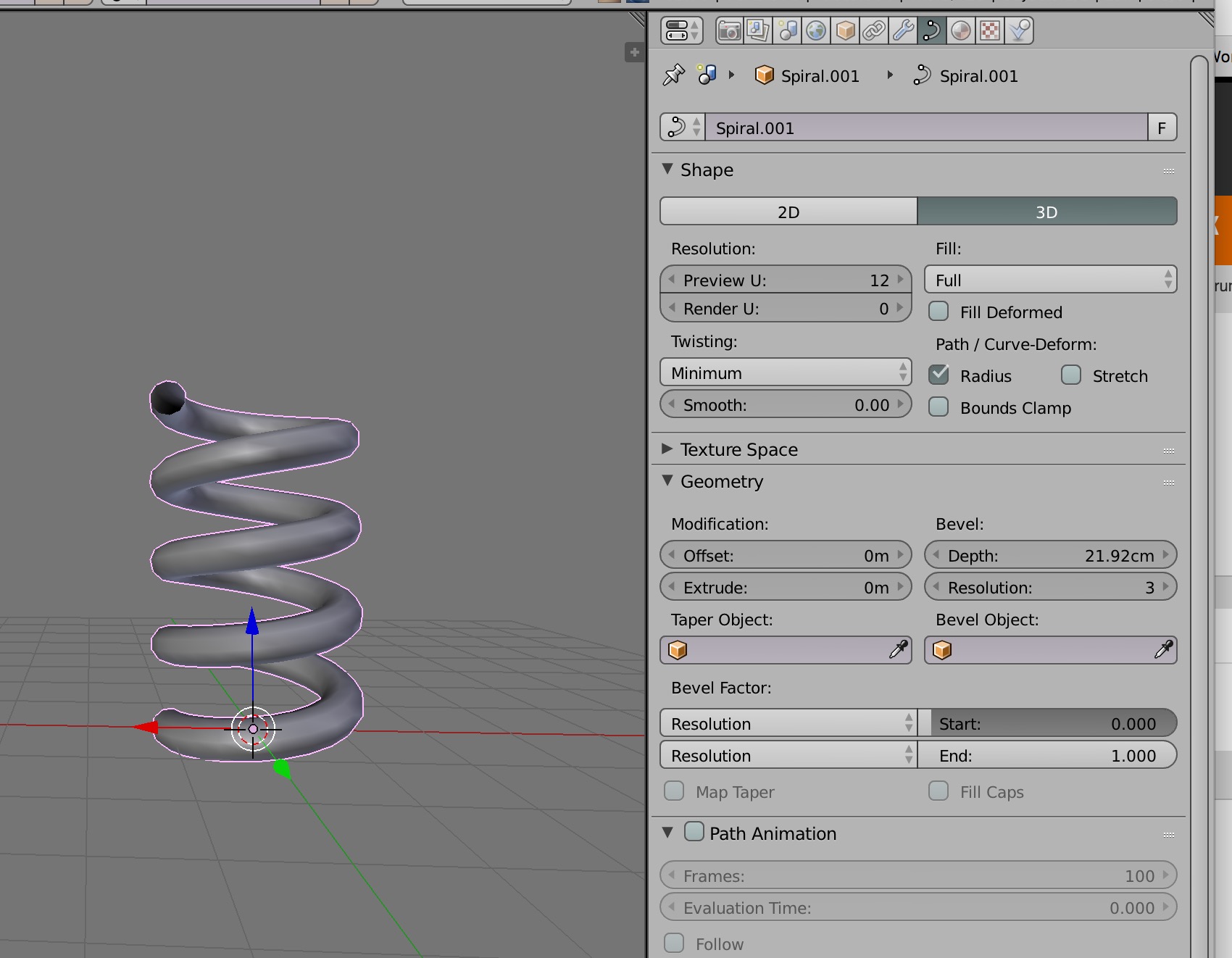
Task: Enable the Path Animation checkbox
Action: pos(694,831)
